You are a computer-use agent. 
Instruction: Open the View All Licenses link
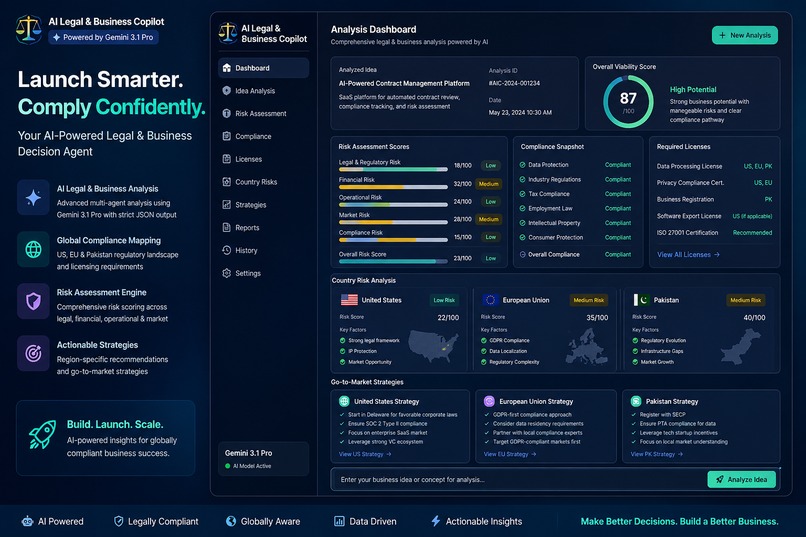pos(688,254)
